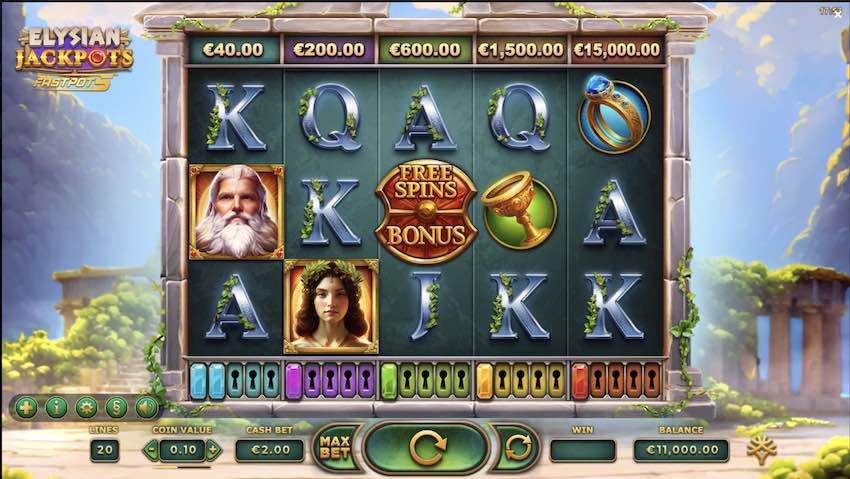Image resolution: width=850 pixels, height=479 pixels.
Task: Click the purple gem key meter
Action: (x=330, y=380)
